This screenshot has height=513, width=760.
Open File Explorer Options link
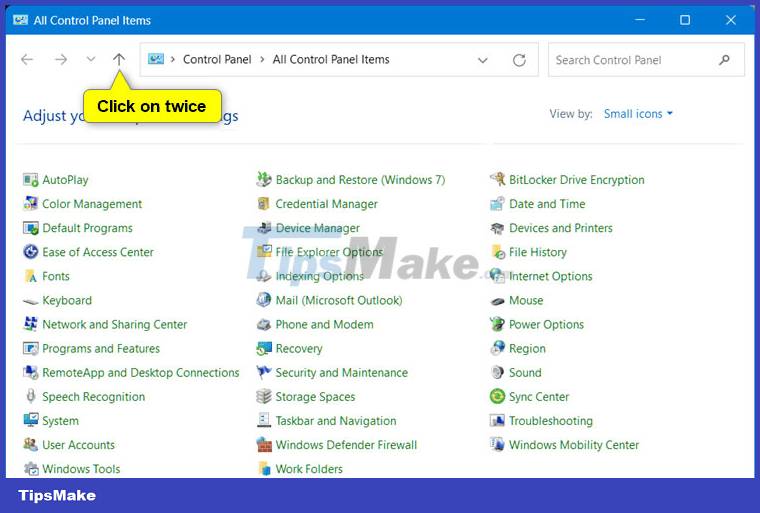click(x=329, y=252)
